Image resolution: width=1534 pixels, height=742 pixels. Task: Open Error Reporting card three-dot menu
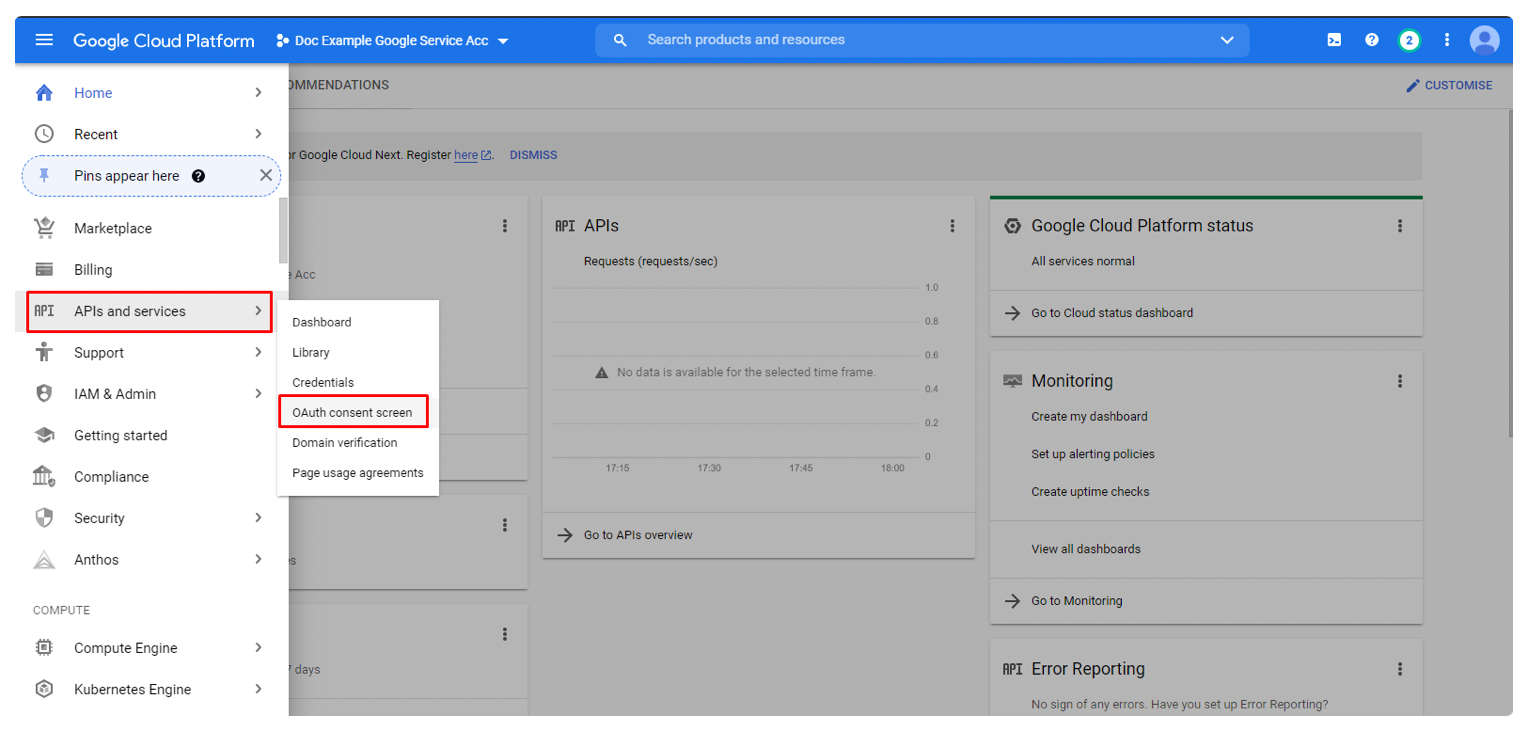(x=1400, y=669)
